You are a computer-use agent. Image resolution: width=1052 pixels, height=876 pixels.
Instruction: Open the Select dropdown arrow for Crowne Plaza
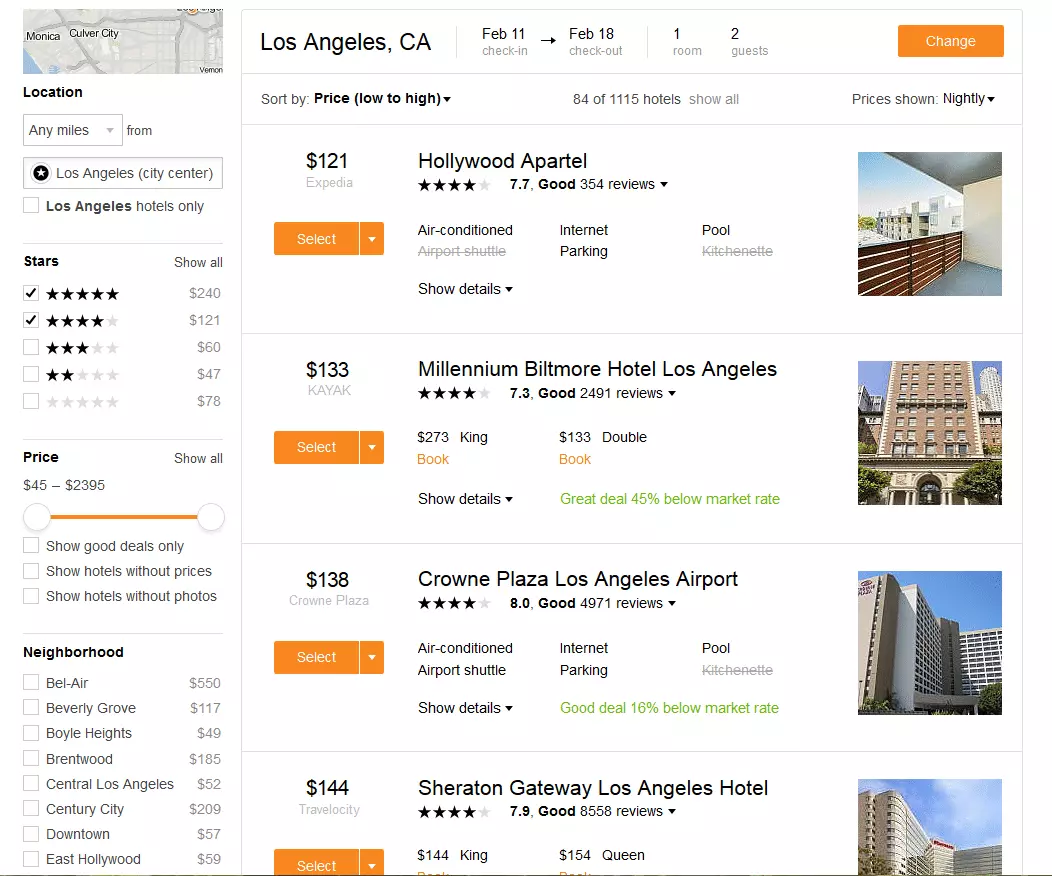(x=371, y=657)
